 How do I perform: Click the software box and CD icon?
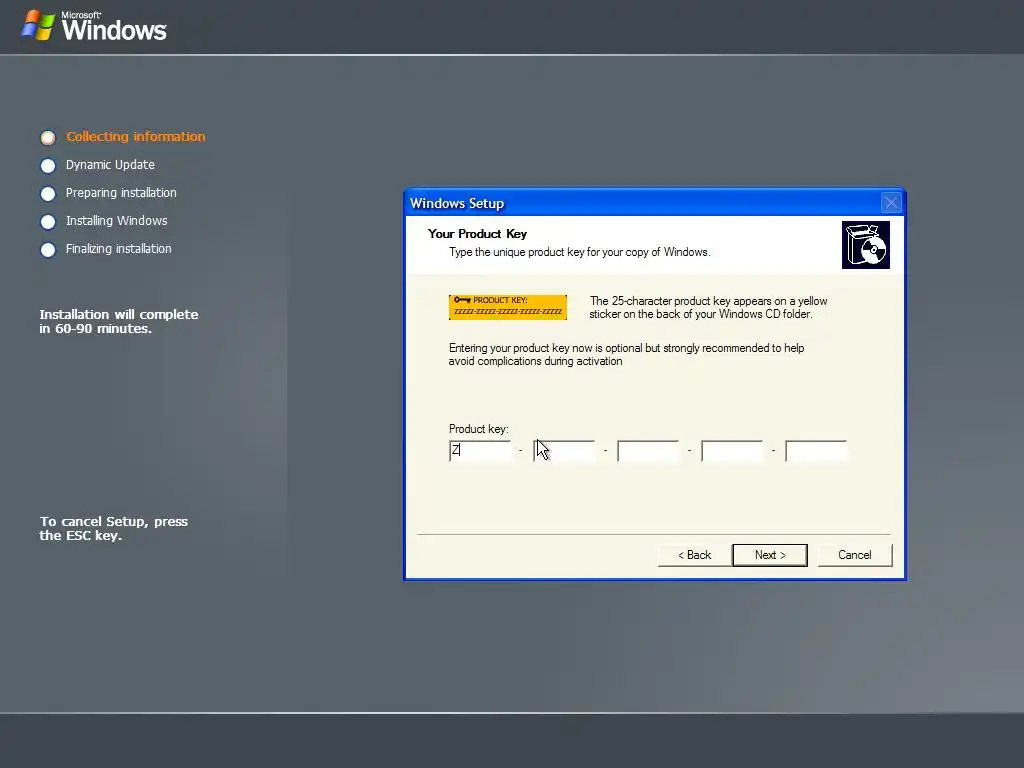pos(866,245)
